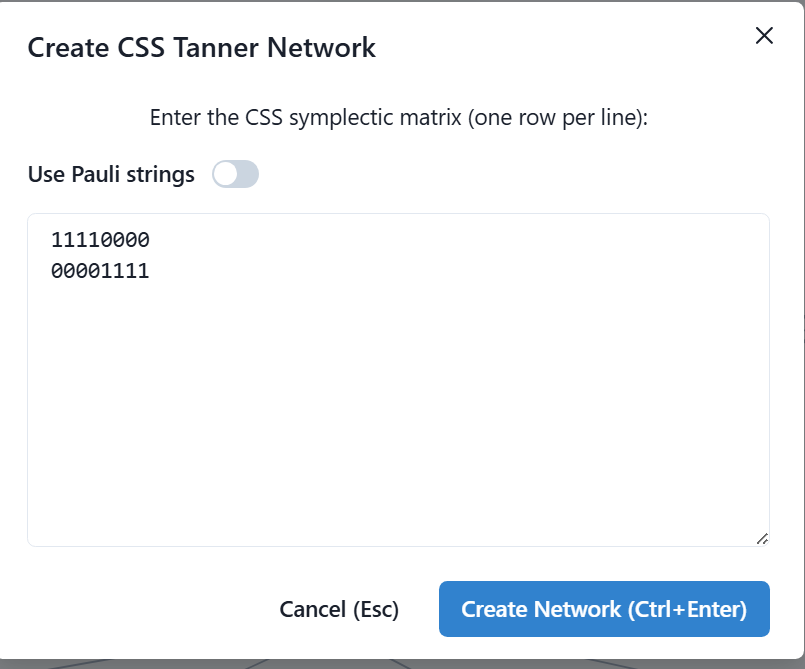The width and height of the screenshot is (805, 669).
Task: Grab the text area resize handle
Action: (x=762, y=539)
